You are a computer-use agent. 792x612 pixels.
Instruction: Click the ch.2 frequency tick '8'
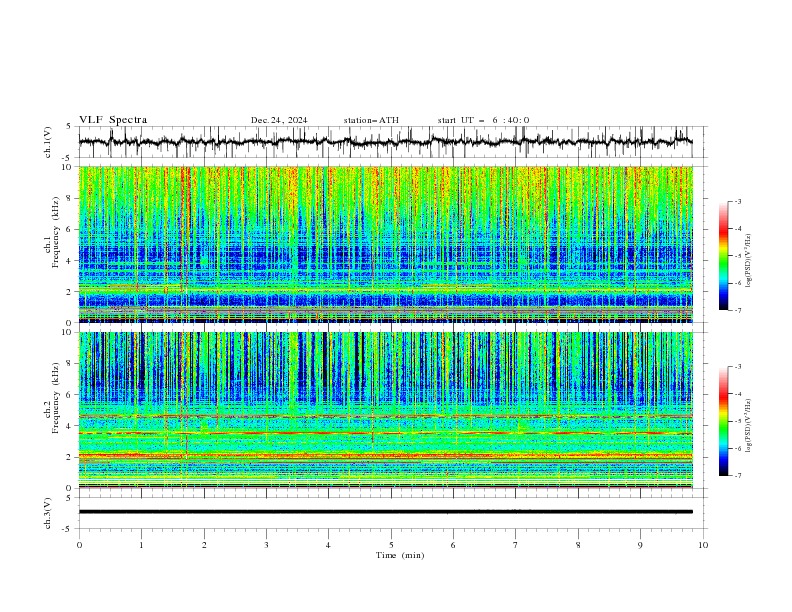point(70,364)
